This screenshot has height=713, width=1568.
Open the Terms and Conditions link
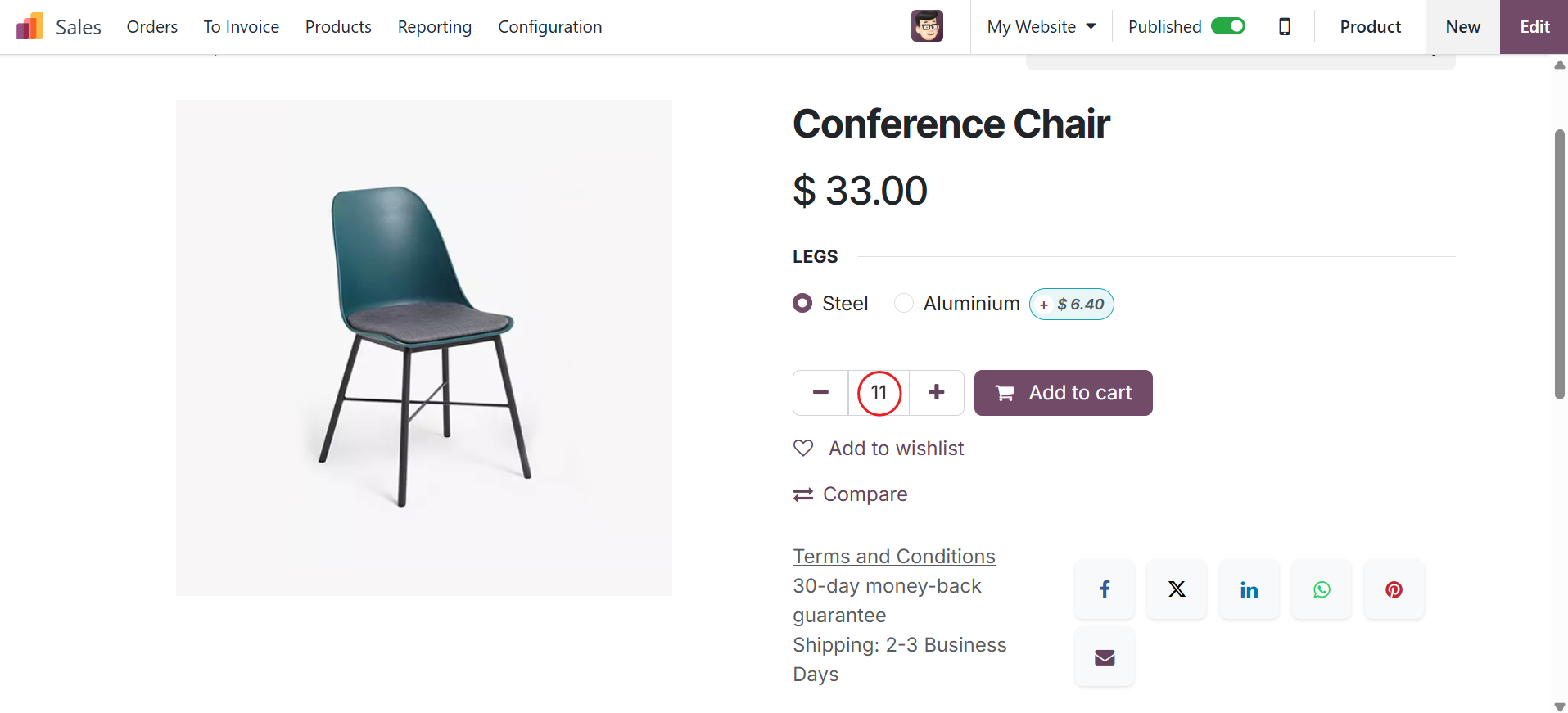(x=894, y=557)
